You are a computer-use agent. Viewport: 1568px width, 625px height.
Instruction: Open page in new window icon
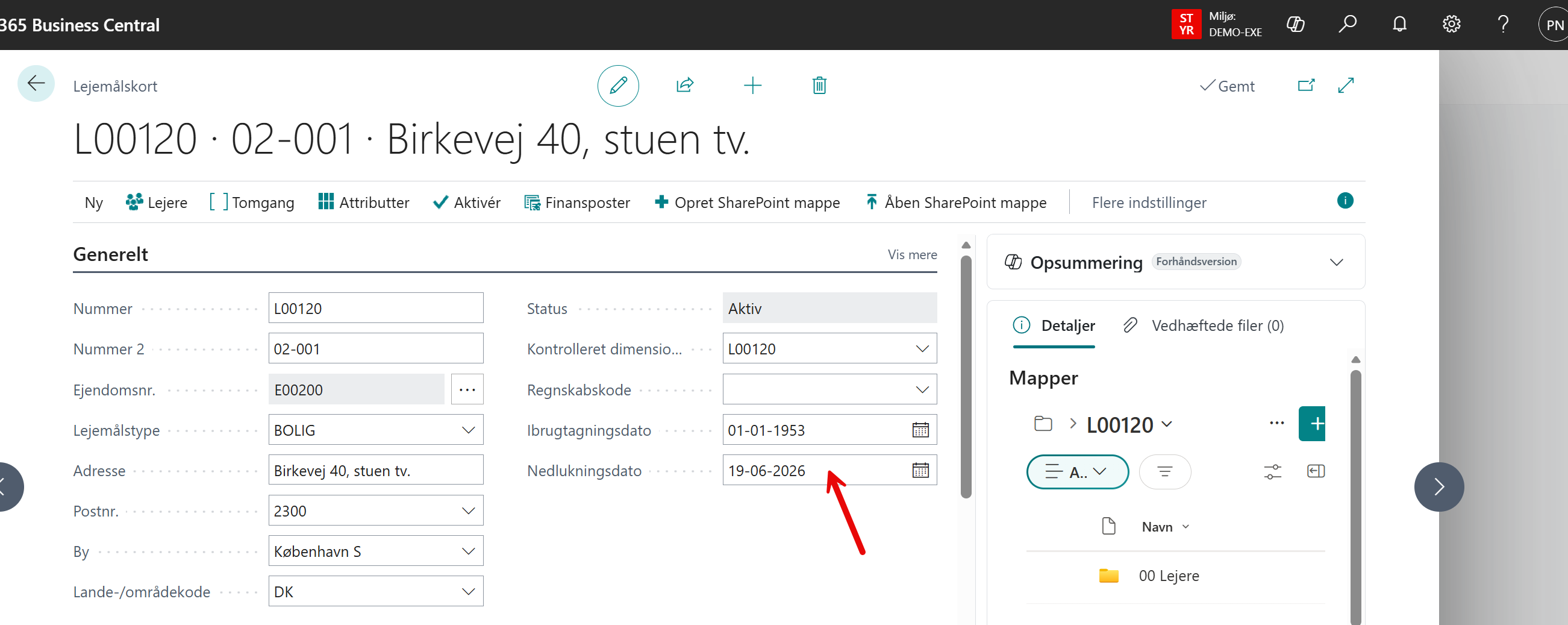click(1306, 86)
